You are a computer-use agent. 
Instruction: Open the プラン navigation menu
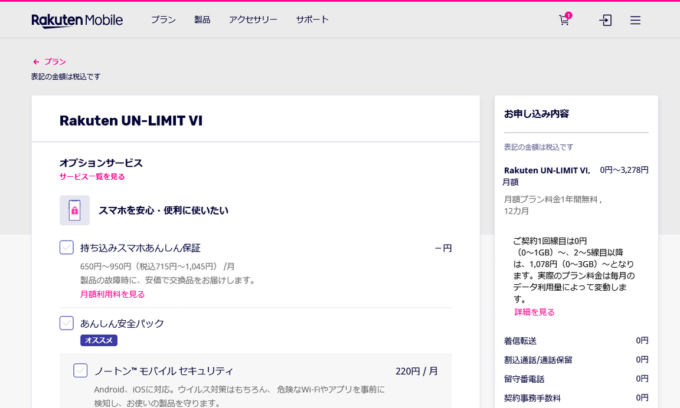(x=163, y=20)
